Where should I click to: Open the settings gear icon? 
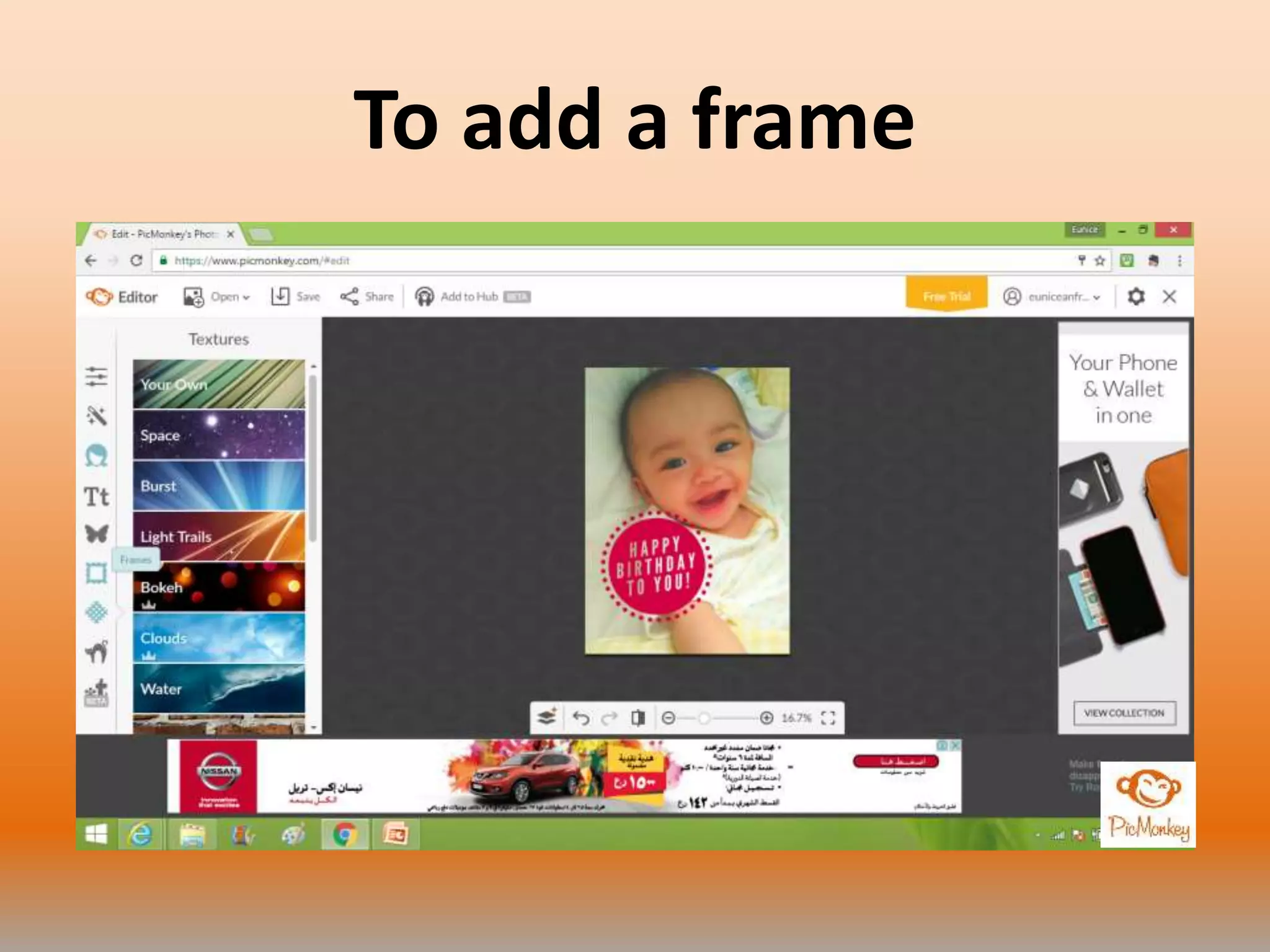point(1135,296)
